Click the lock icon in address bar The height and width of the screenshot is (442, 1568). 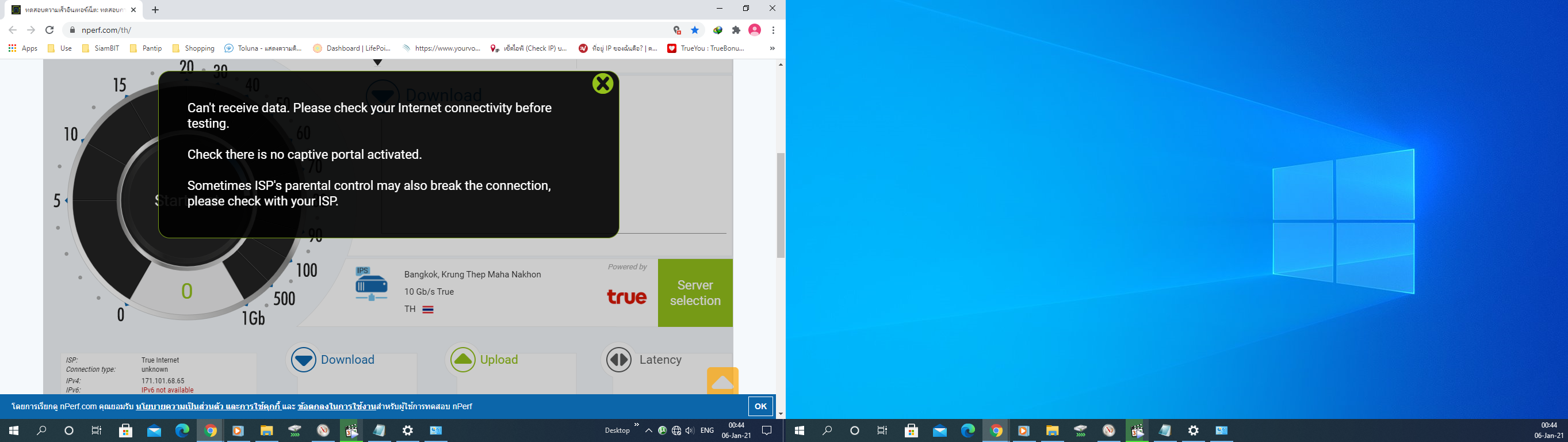pyautogui.click(x=72, y=30)
